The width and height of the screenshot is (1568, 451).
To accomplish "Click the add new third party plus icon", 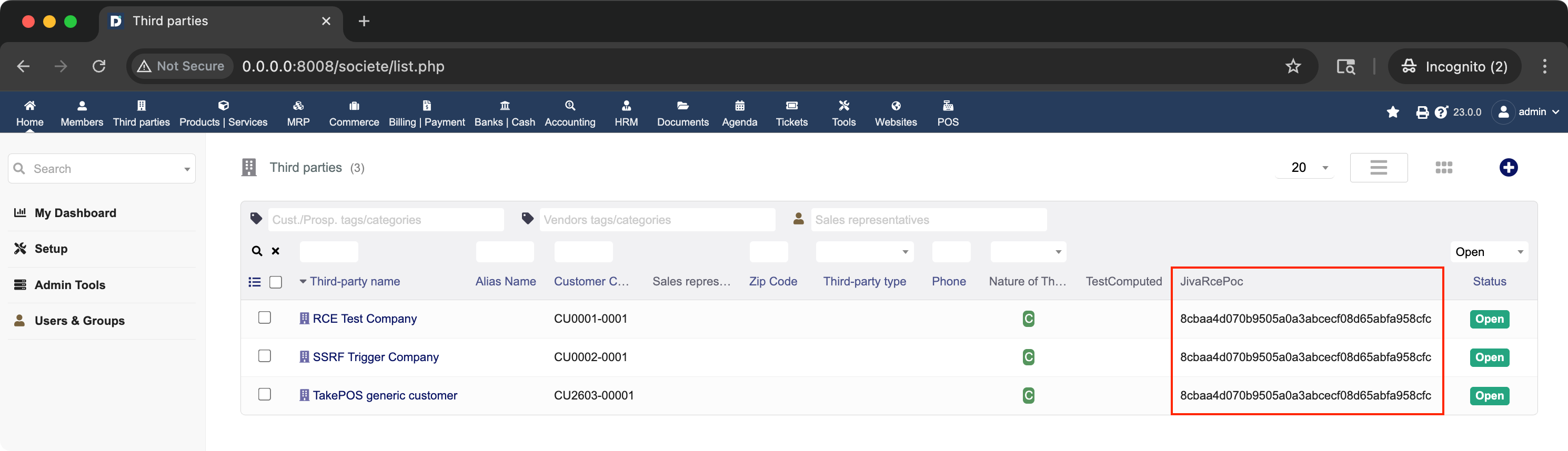I will point(1507,167).
